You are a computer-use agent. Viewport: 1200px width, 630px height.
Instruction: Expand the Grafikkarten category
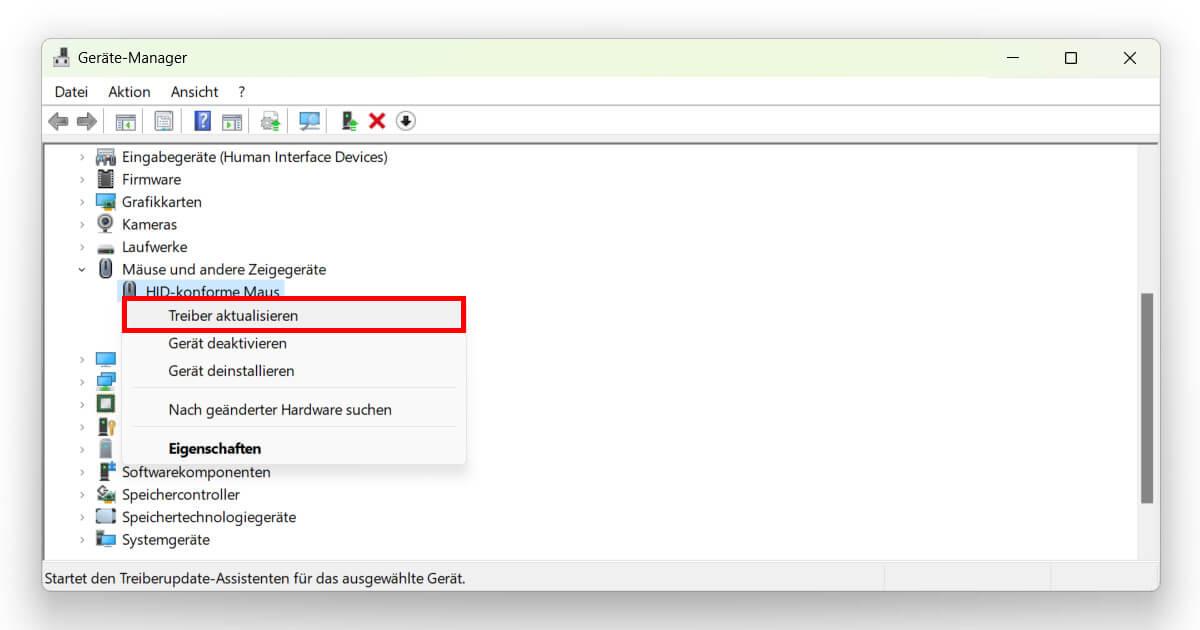(x=82, y=201)
